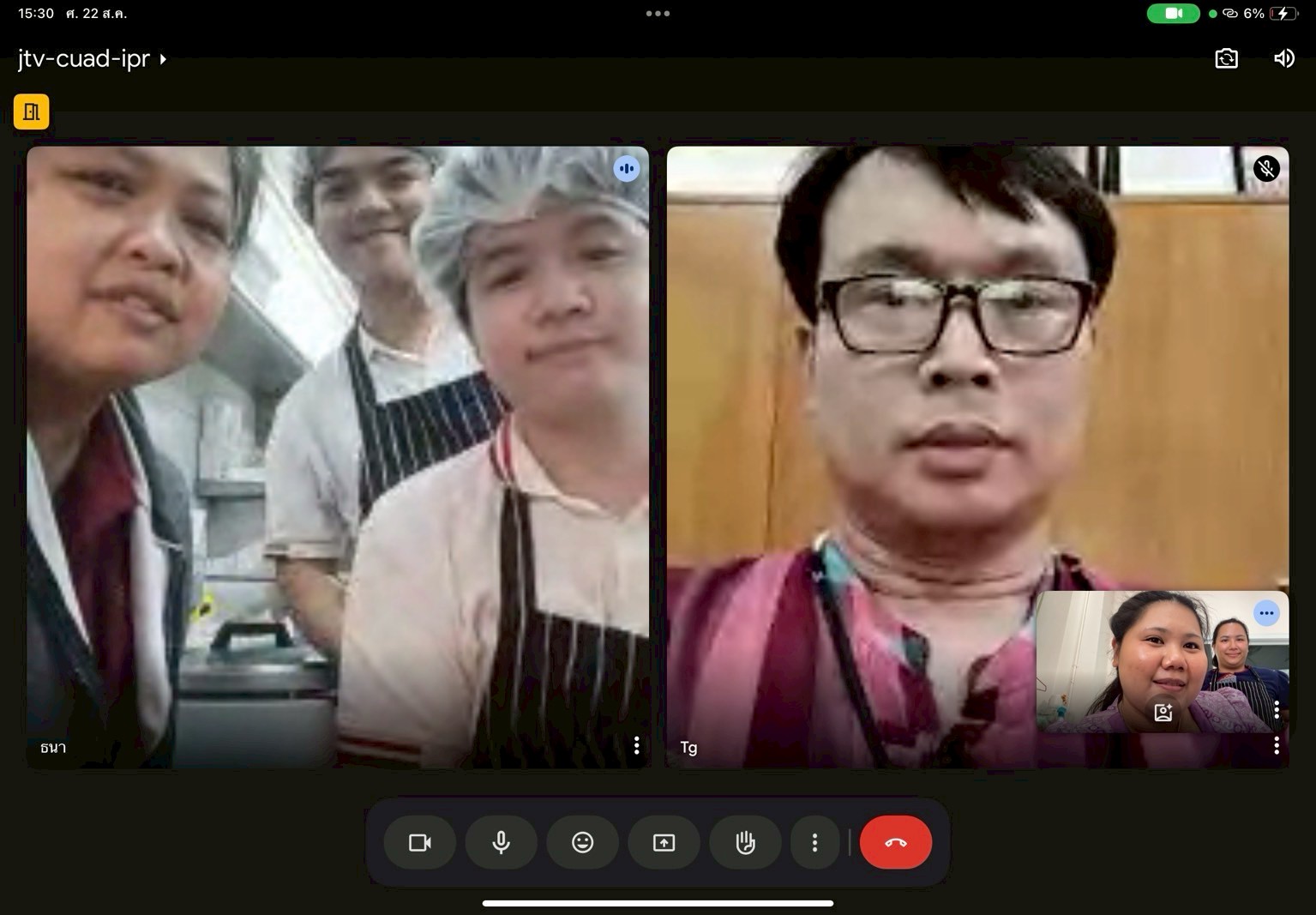The image size is (1316, 915).
Task: Select Tg participant video tile
Action: tap(977, 457)
